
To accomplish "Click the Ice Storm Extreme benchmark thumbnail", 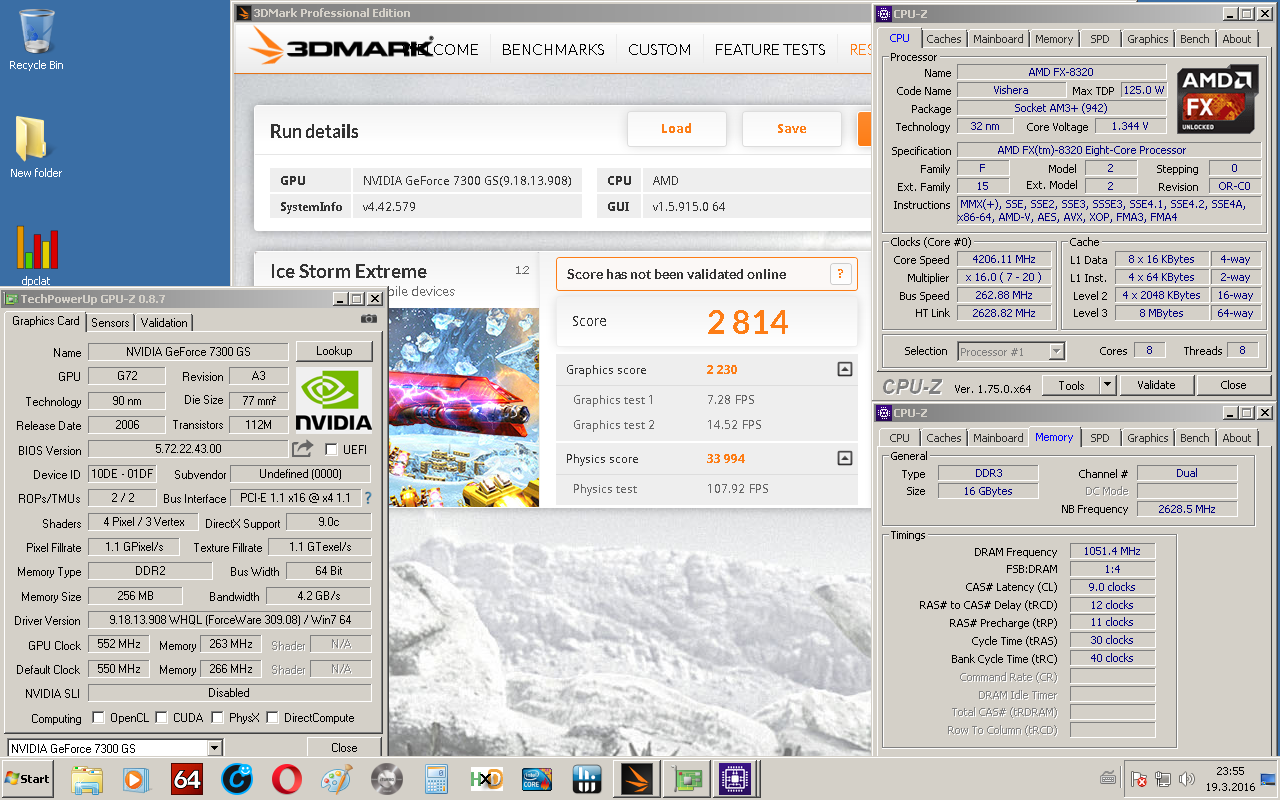I will [463, 407].
